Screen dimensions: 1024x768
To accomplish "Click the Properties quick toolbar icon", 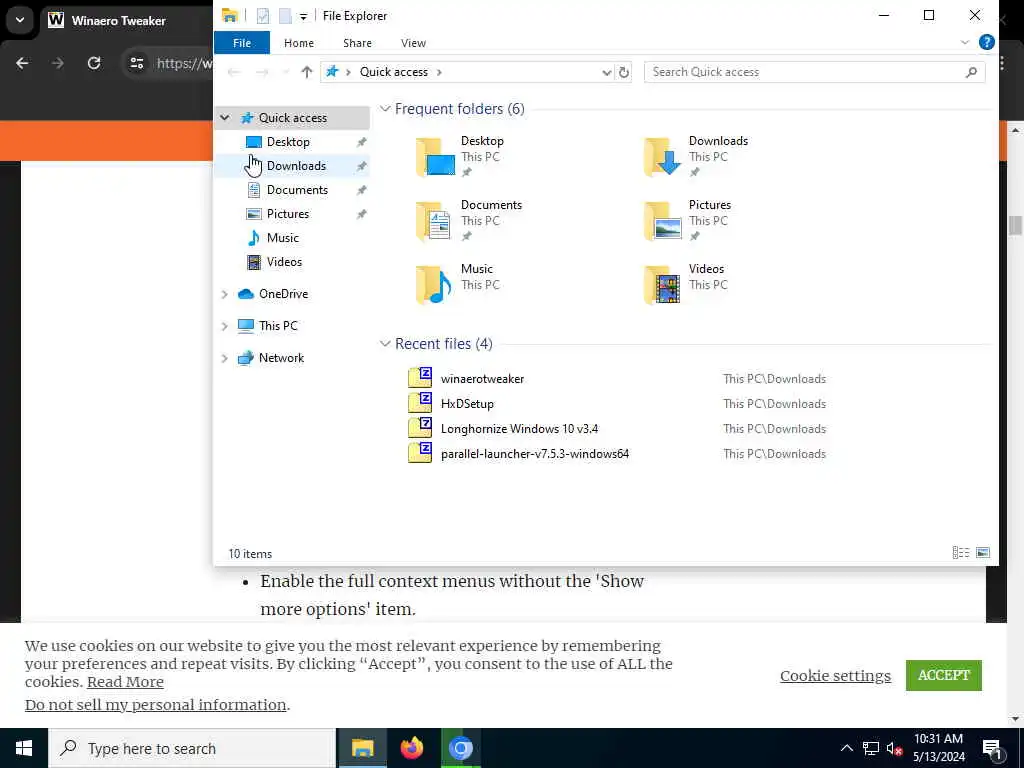I will click(263, 16).
